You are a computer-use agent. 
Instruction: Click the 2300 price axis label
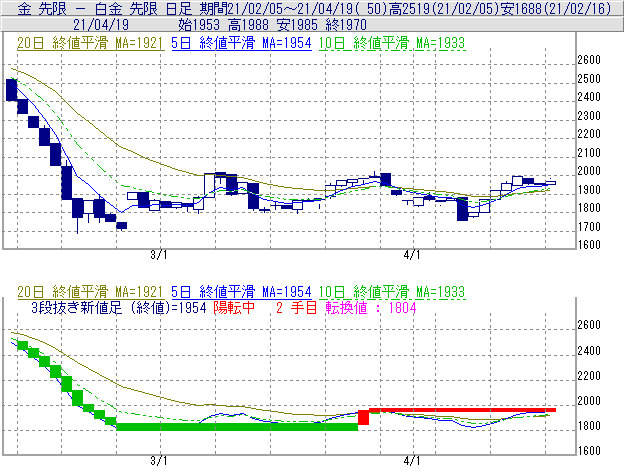pos(589,115)
